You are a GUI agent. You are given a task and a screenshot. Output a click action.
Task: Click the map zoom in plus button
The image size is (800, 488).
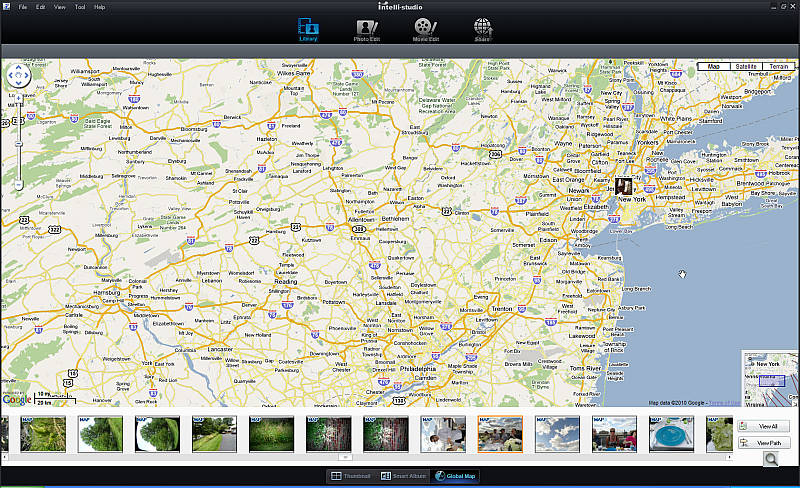[19, 96]
